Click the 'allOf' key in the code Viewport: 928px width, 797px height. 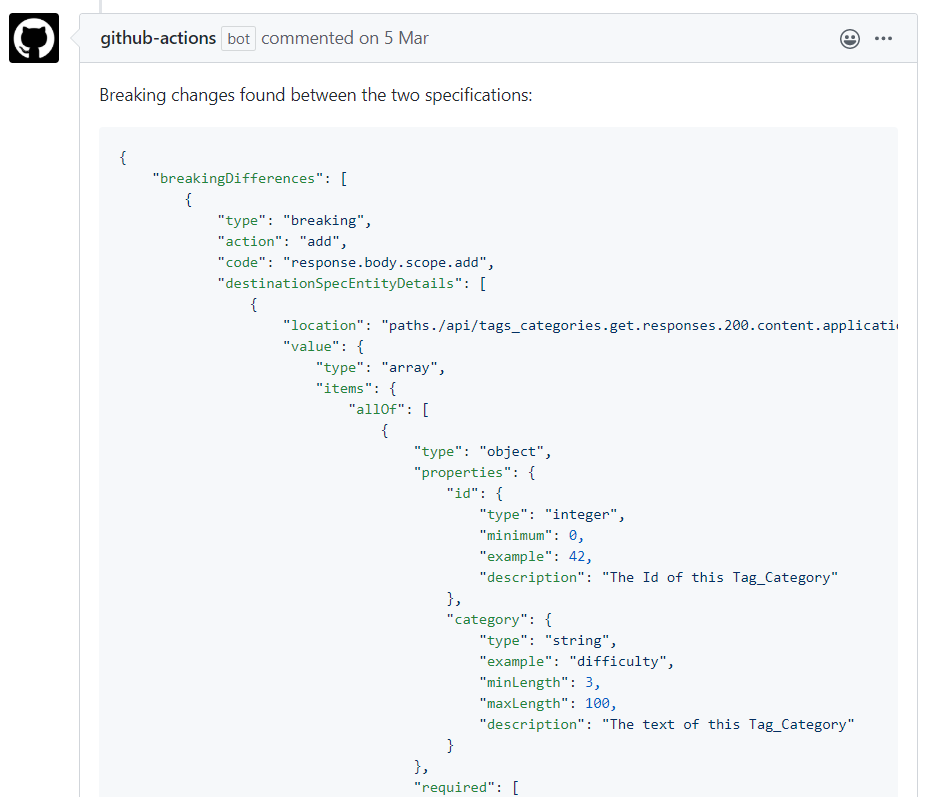pyautogui.click(x=377, y=409)
